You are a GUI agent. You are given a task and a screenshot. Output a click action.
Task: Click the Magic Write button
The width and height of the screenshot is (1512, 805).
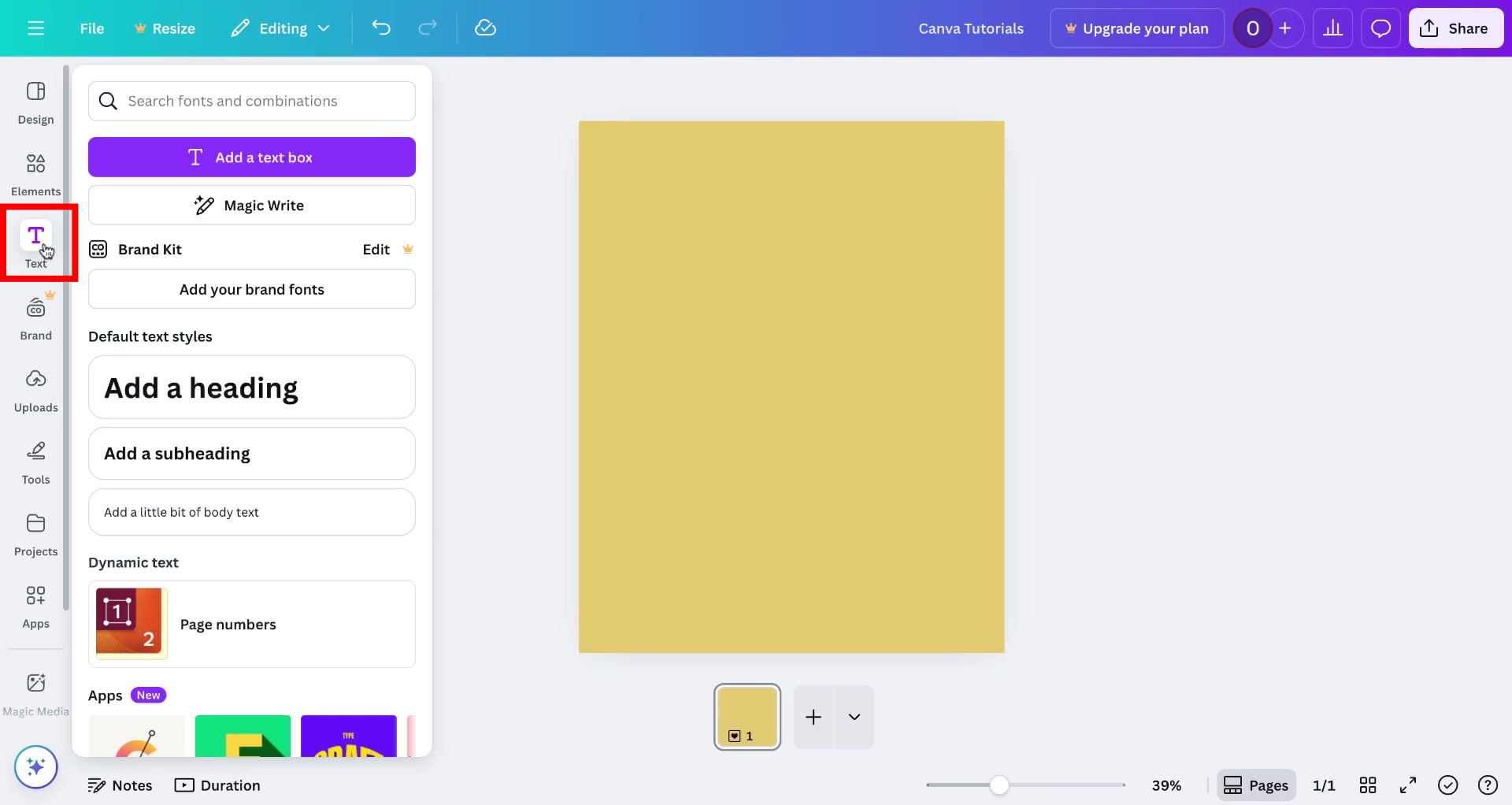point(251,205)
